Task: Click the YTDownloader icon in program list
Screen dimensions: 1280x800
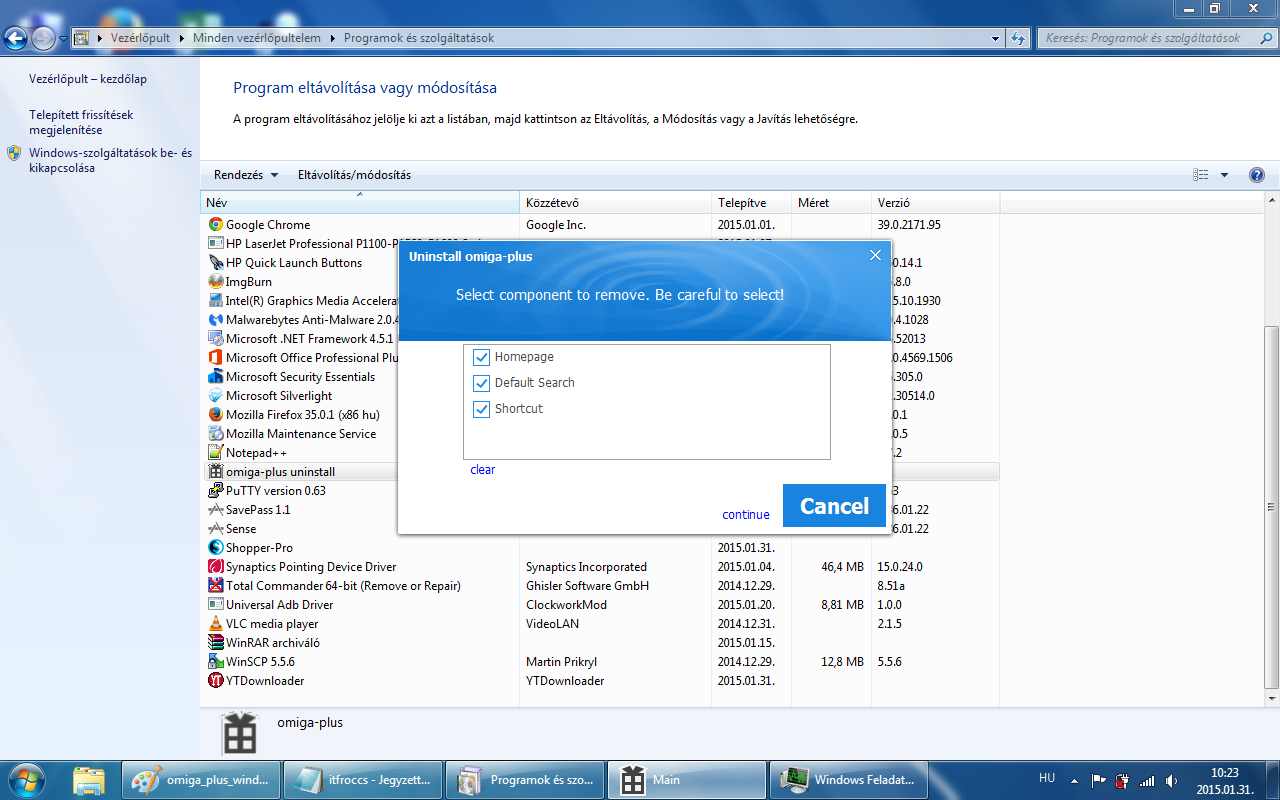Action: (215, 681)
